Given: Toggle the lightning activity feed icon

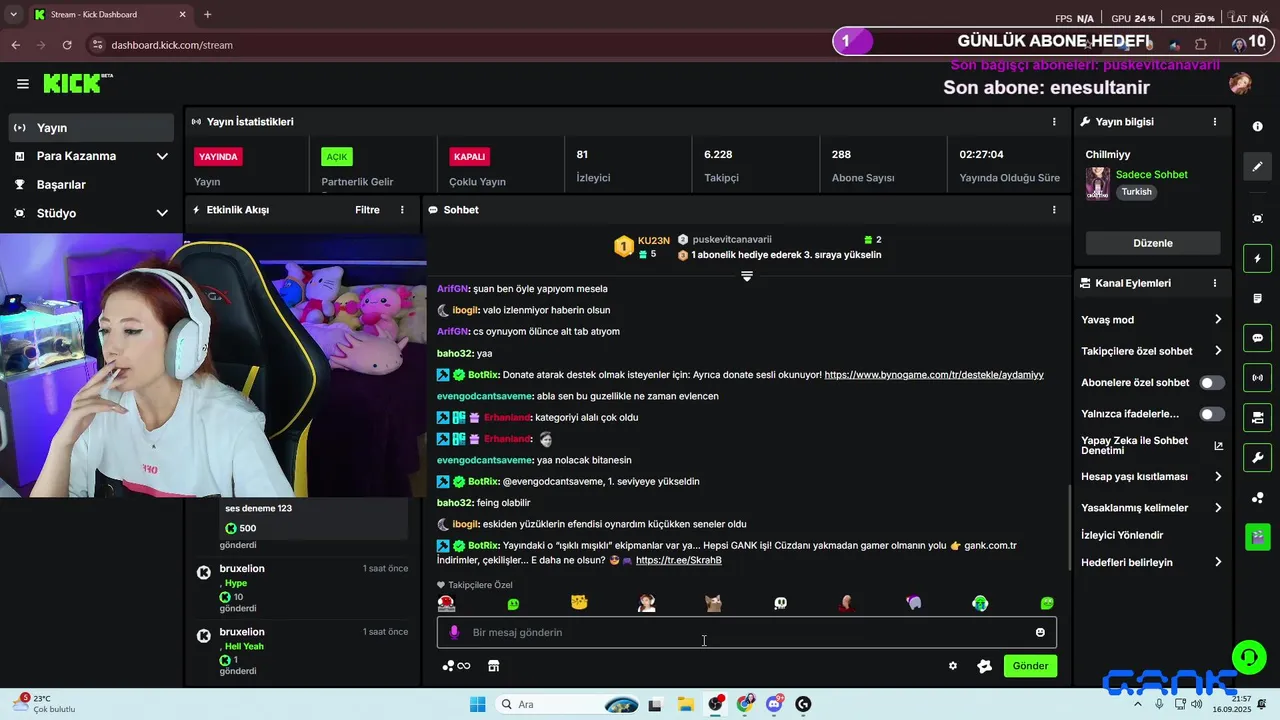Looking at the screenshot, I should click(x=1257, y=259).
